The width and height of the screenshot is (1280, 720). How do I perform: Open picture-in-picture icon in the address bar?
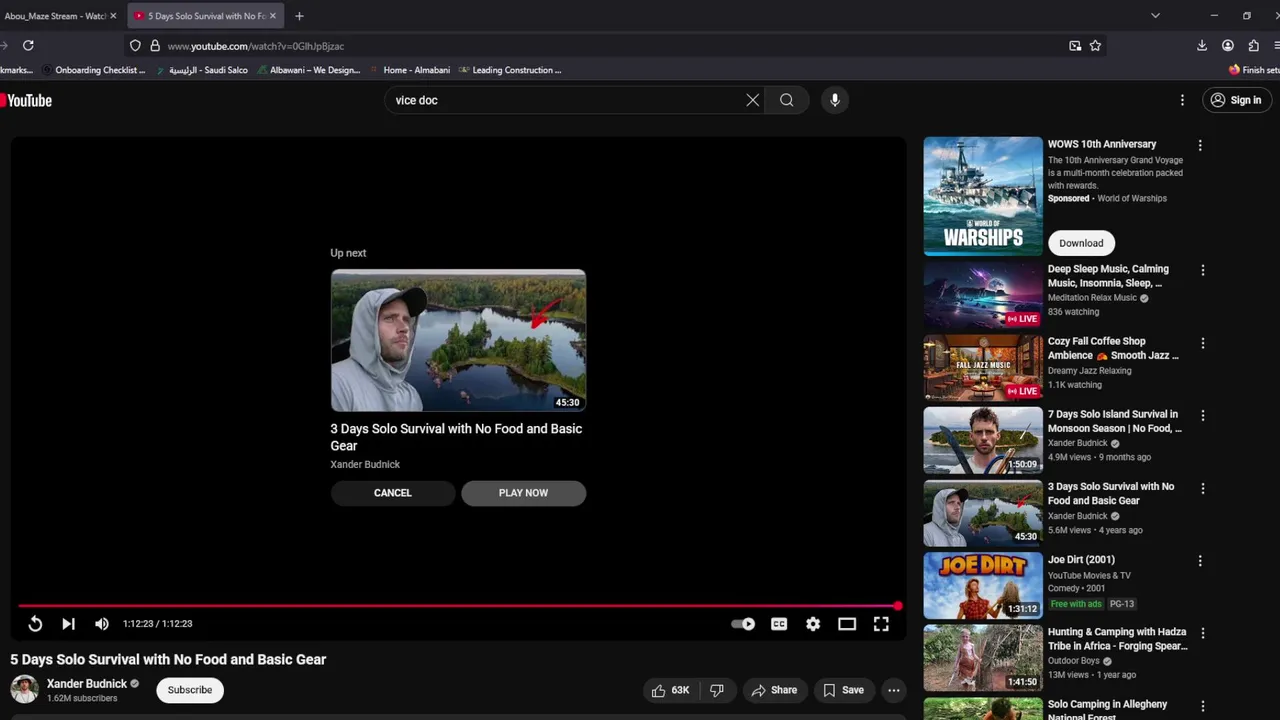1075,45
